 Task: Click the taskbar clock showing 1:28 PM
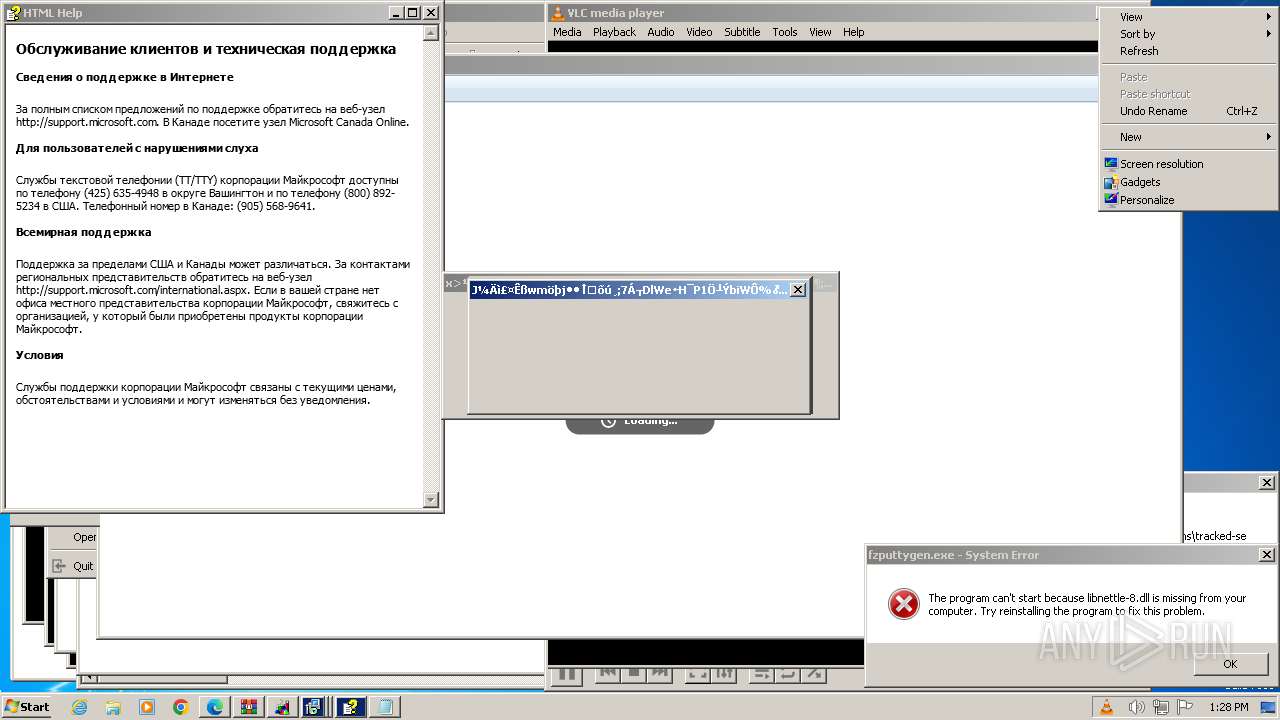click(x=1228, y=707)
